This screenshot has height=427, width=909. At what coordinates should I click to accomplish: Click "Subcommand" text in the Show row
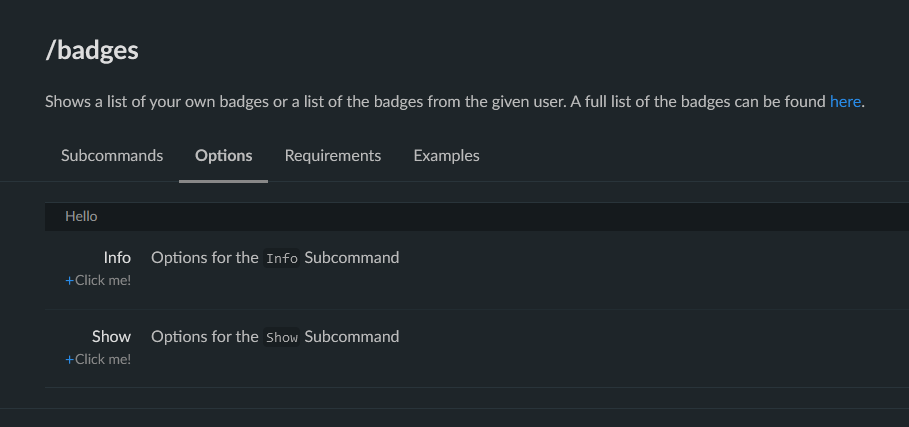(x=352, y=337)
